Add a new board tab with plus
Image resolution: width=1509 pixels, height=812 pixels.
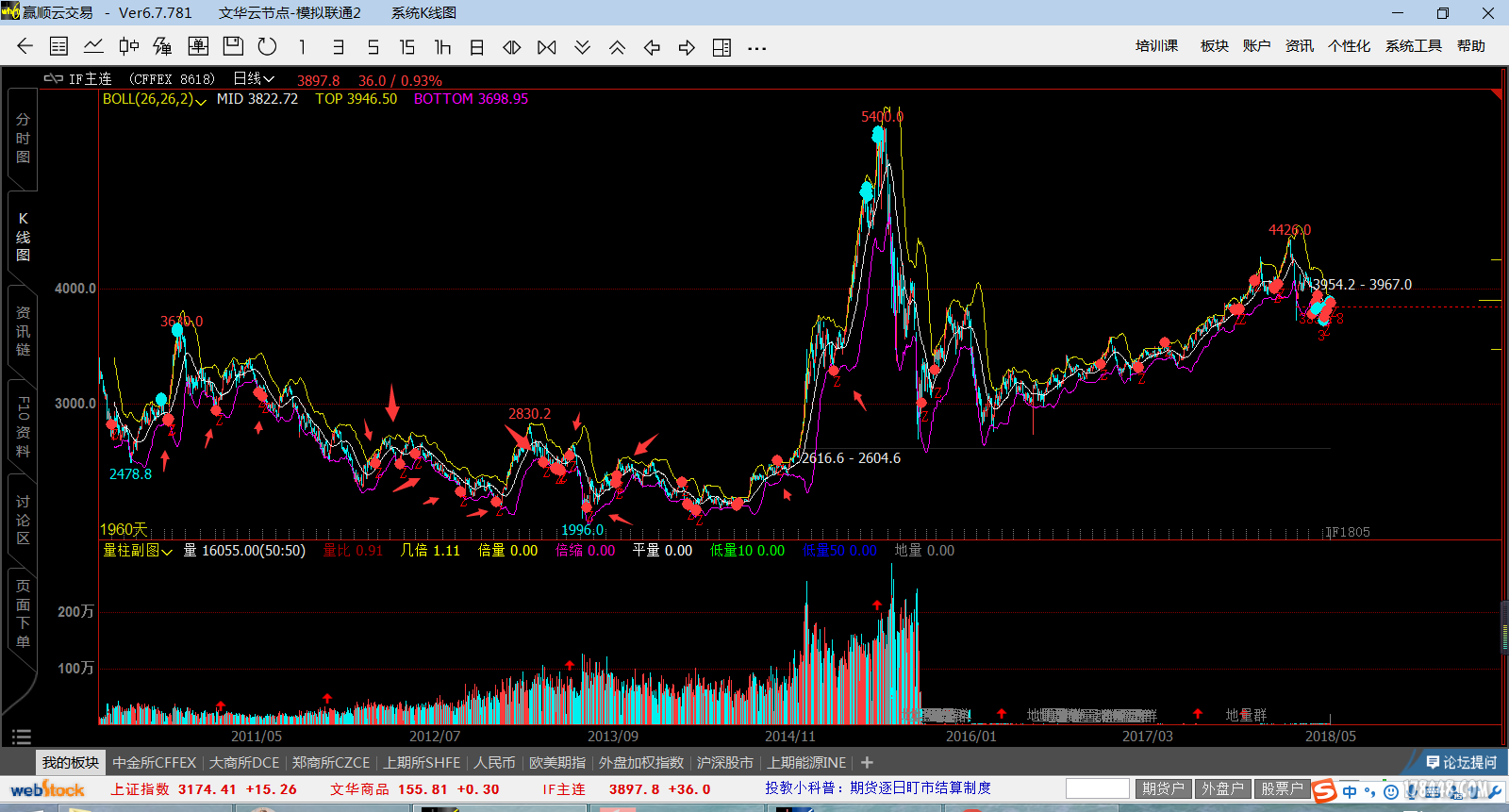coord(868,762)
